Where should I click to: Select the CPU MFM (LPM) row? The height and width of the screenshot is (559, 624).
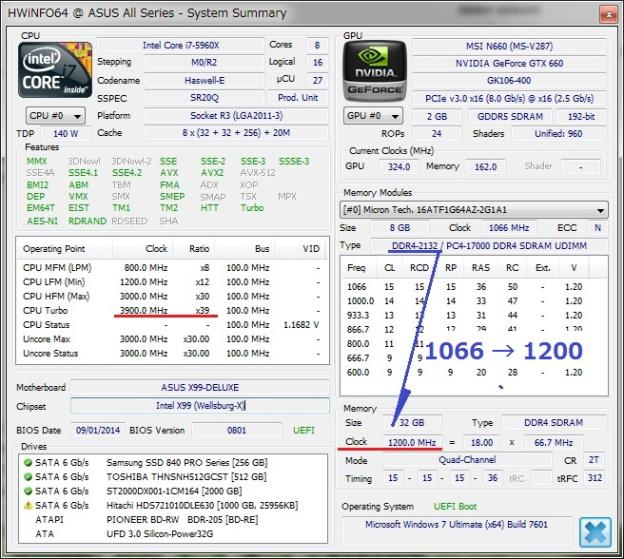172,268
